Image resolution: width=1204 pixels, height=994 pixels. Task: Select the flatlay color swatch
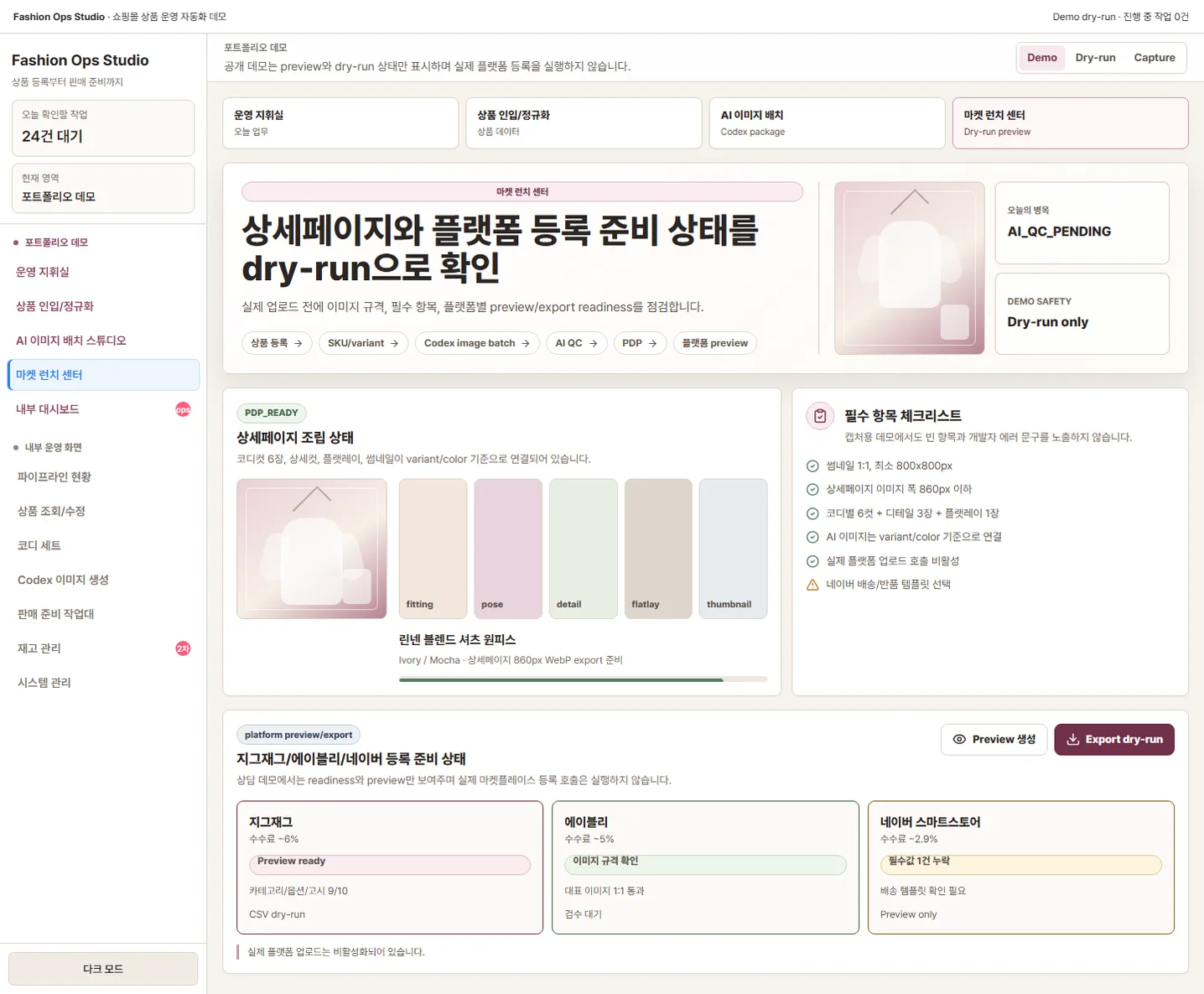[x=658, y=549]
